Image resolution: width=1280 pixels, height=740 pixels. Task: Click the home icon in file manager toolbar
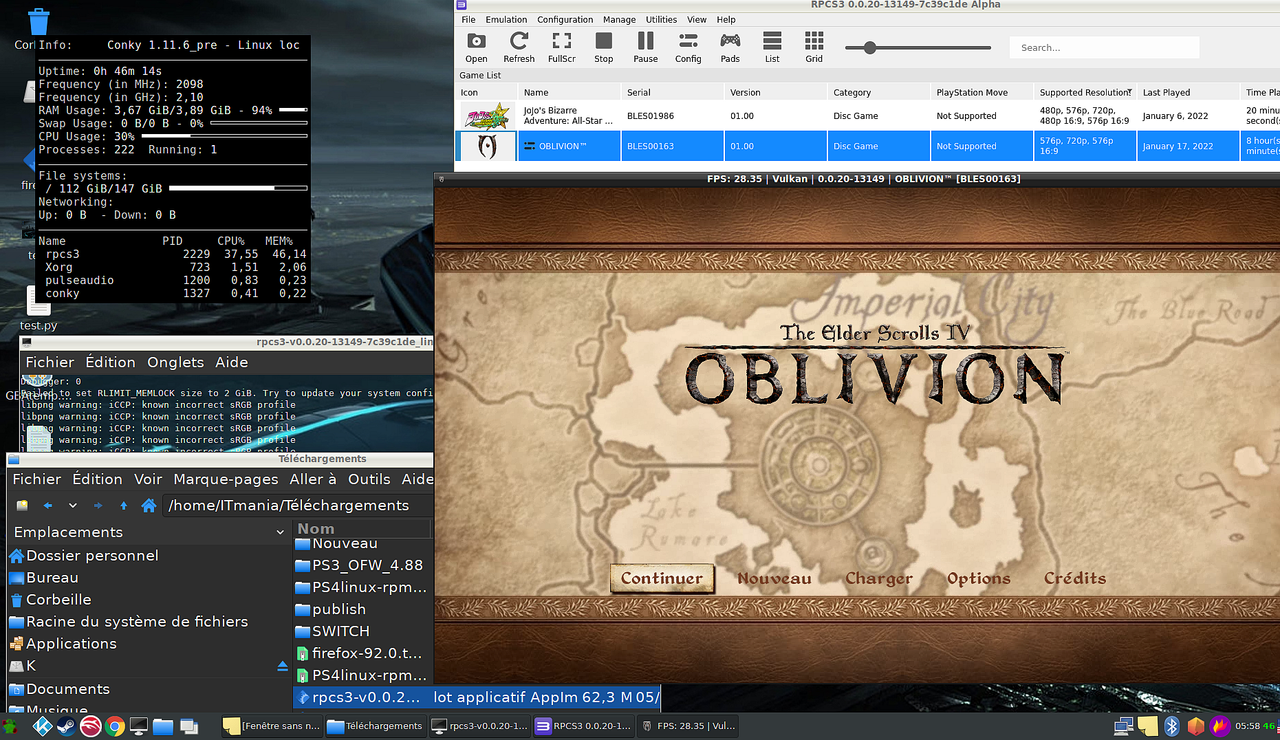[x=149, y=506]
